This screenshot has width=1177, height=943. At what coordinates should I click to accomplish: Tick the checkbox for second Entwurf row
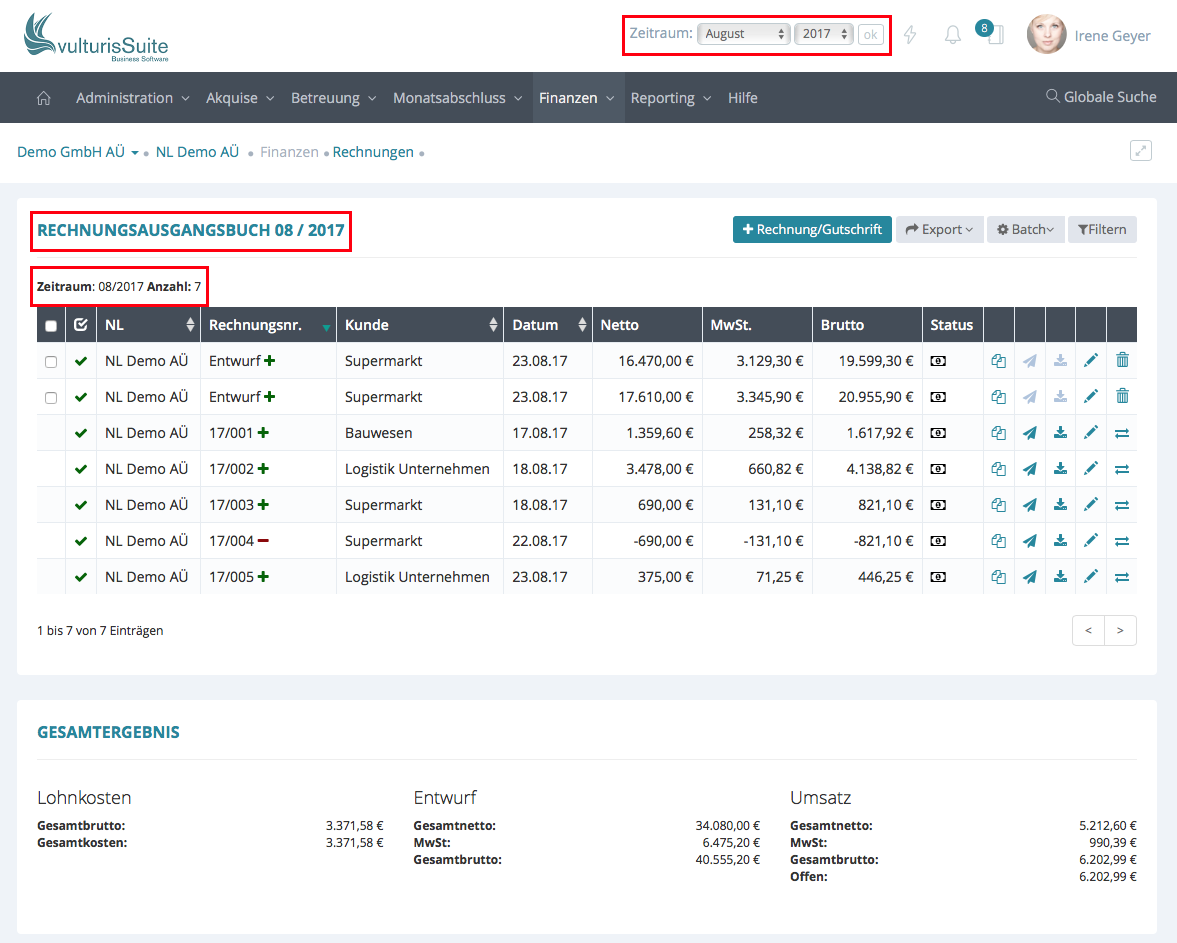click(x=51, y=398)
